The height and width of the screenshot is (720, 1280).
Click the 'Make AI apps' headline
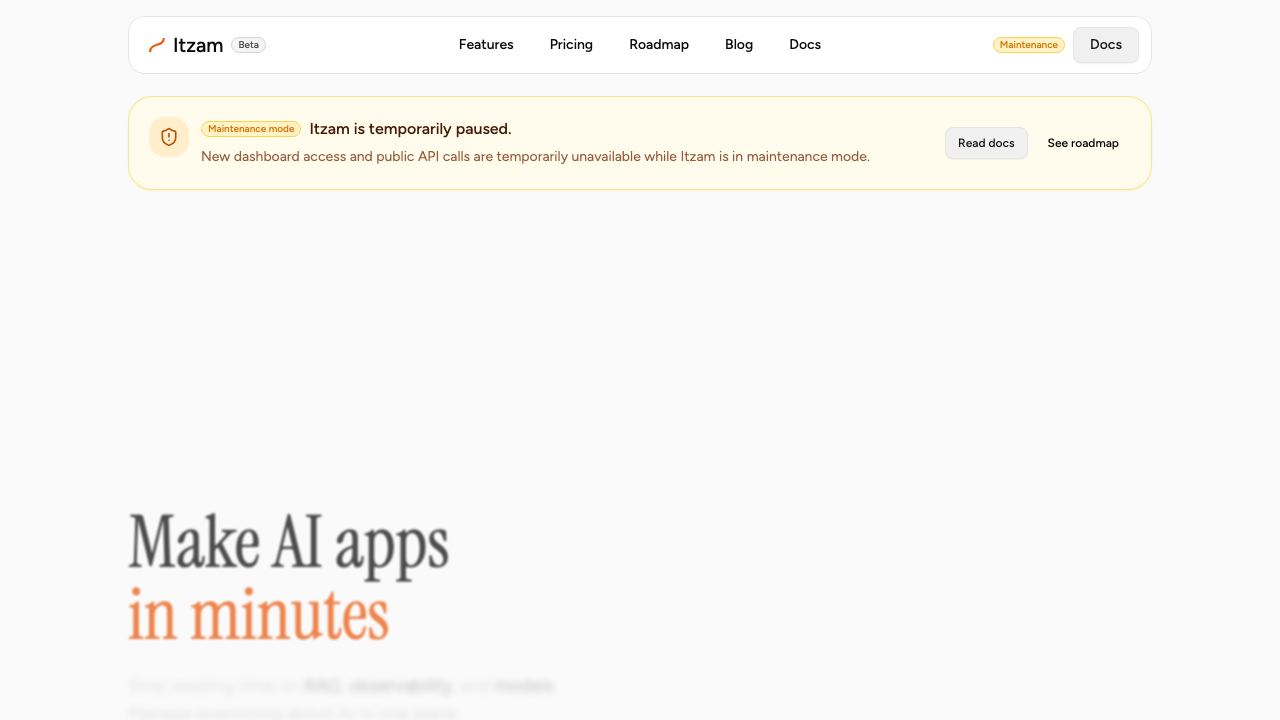coord(289,543)
